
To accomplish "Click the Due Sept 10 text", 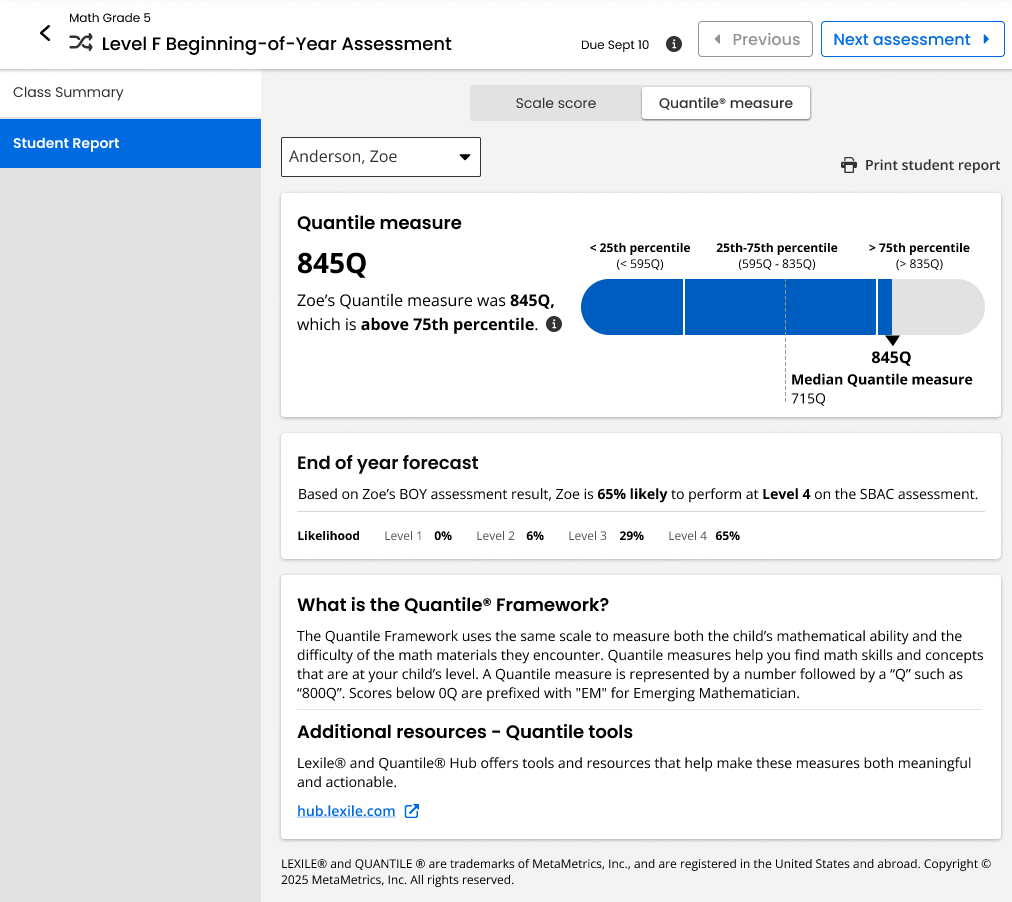I will click(614, 45).
